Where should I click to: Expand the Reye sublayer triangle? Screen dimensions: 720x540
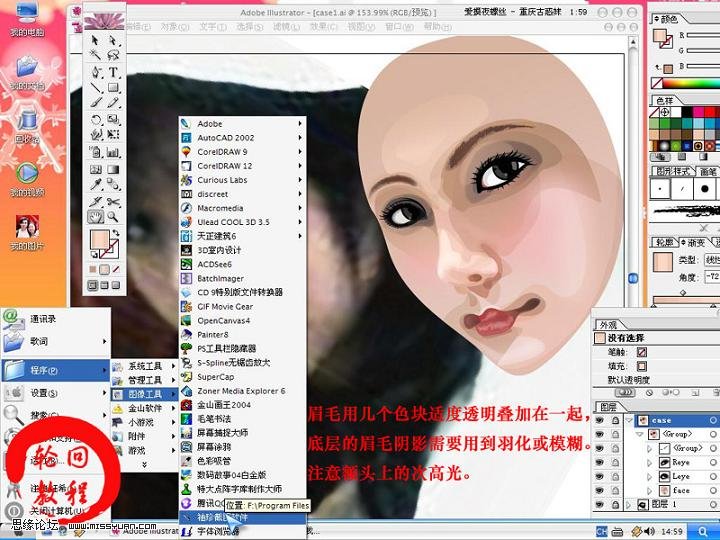click(x=649, y=462)
